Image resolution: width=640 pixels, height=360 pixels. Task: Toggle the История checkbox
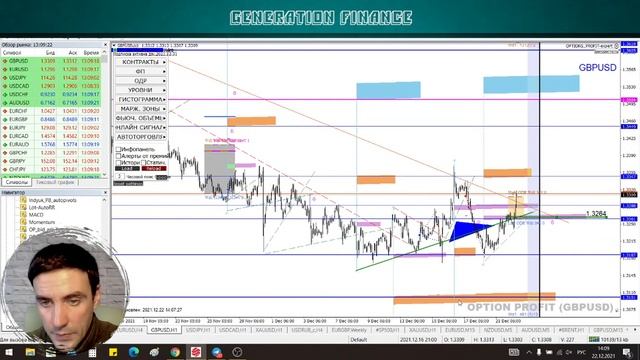click(118, 162)
